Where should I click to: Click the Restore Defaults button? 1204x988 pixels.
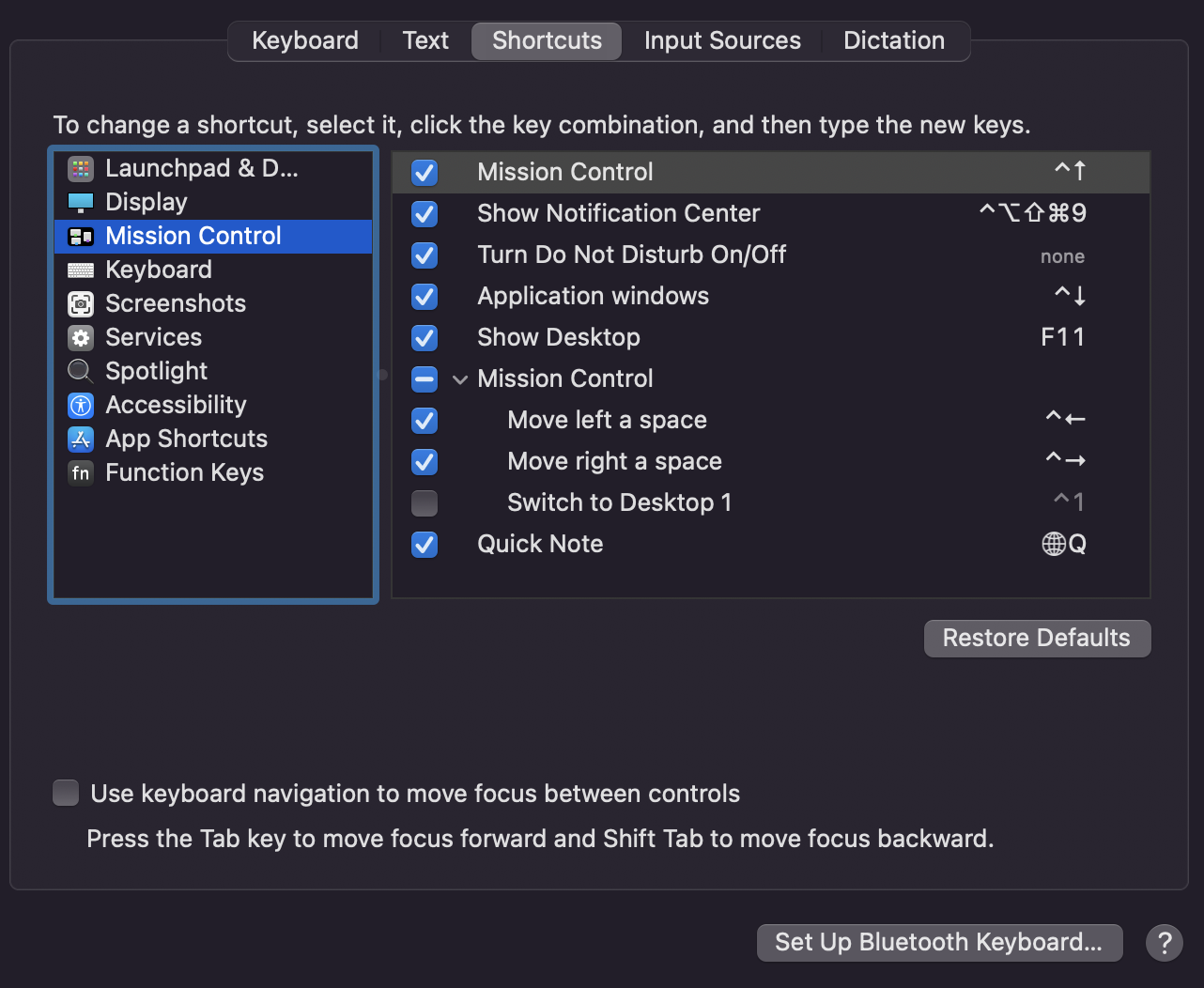[x=1037, y=638]
